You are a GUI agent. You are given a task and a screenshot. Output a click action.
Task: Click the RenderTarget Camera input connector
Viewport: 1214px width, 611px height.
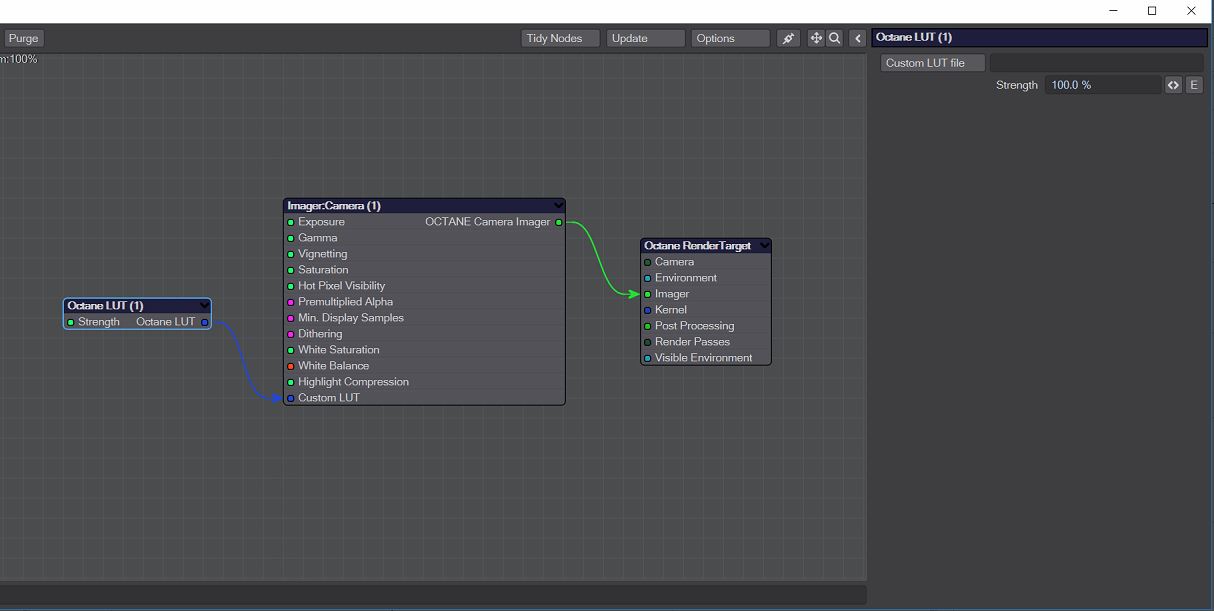648,262
